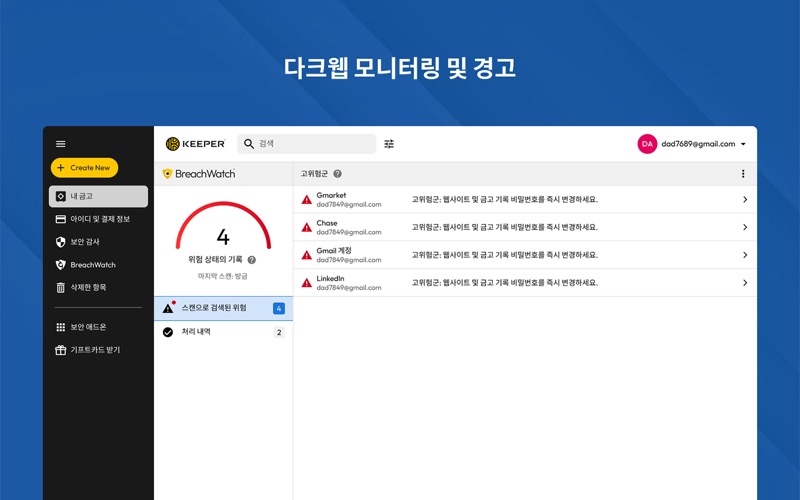Select 처리 내역 tab

click(223, 332)
